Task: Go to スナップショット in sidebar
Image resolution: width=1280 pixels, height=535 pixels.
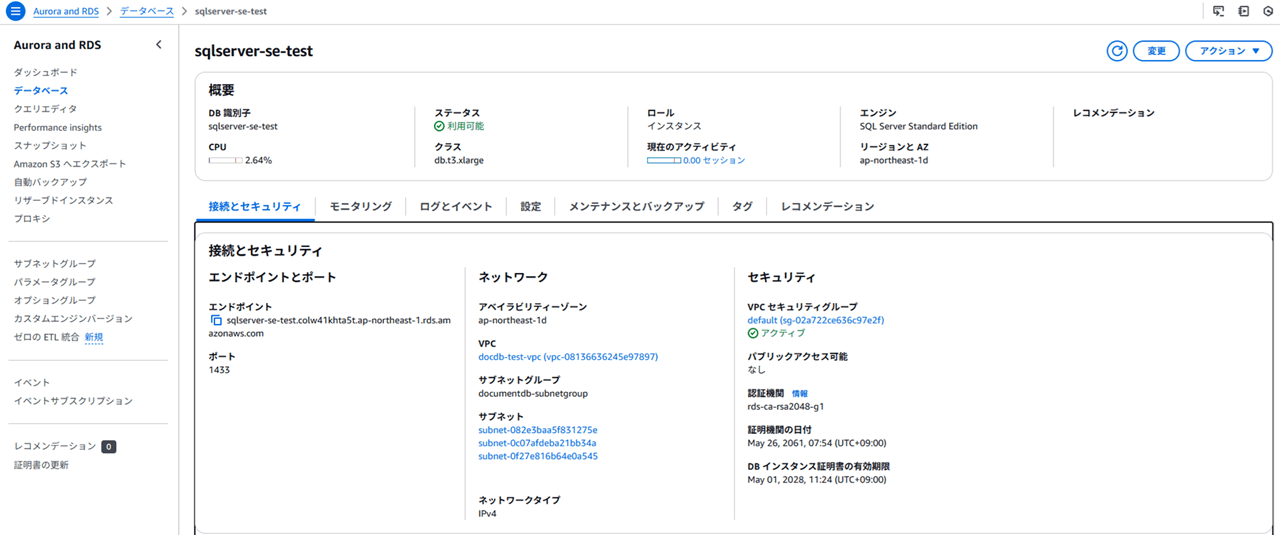Action: (x=50, y=146)
